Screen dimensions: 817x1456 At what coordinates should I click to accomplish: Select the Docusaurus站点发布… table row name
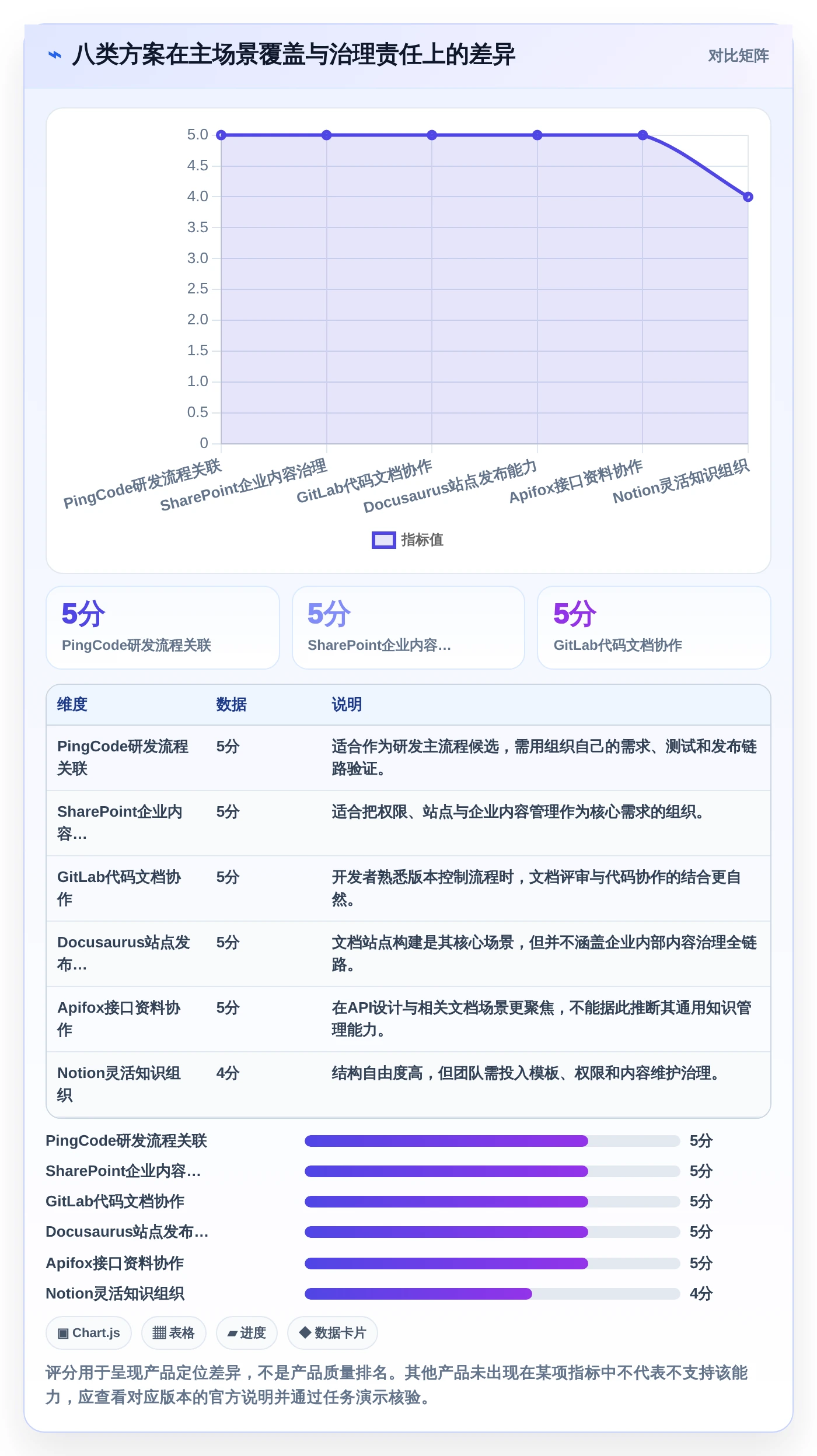(124, 954)
